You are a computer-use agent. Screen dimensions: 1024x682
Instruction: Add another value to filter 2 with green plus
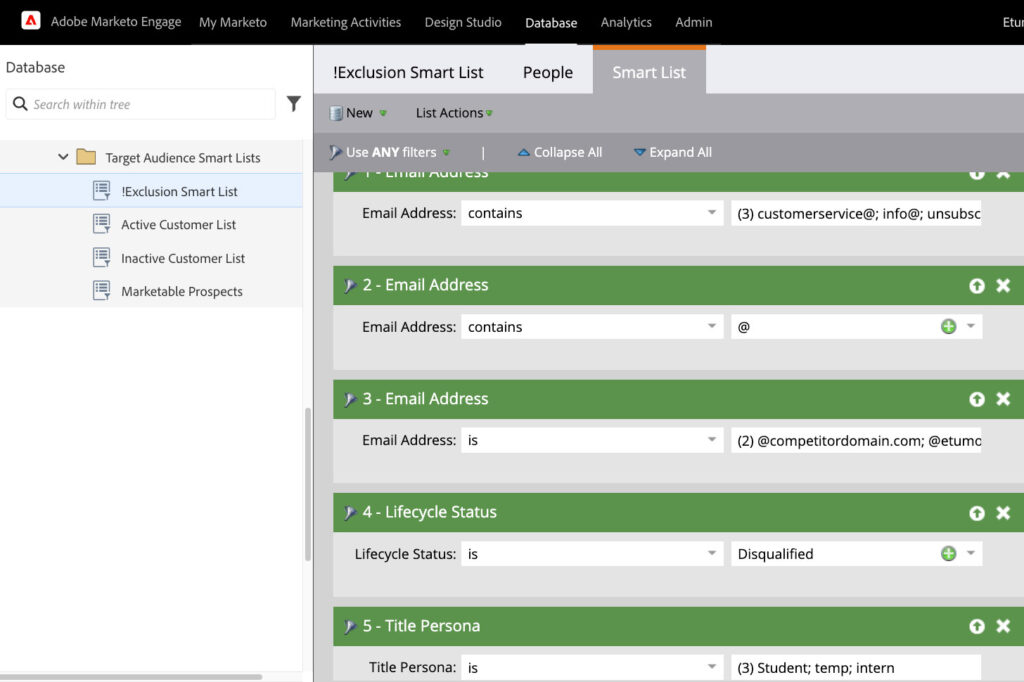pyautogui.click(x=948, y=325)
